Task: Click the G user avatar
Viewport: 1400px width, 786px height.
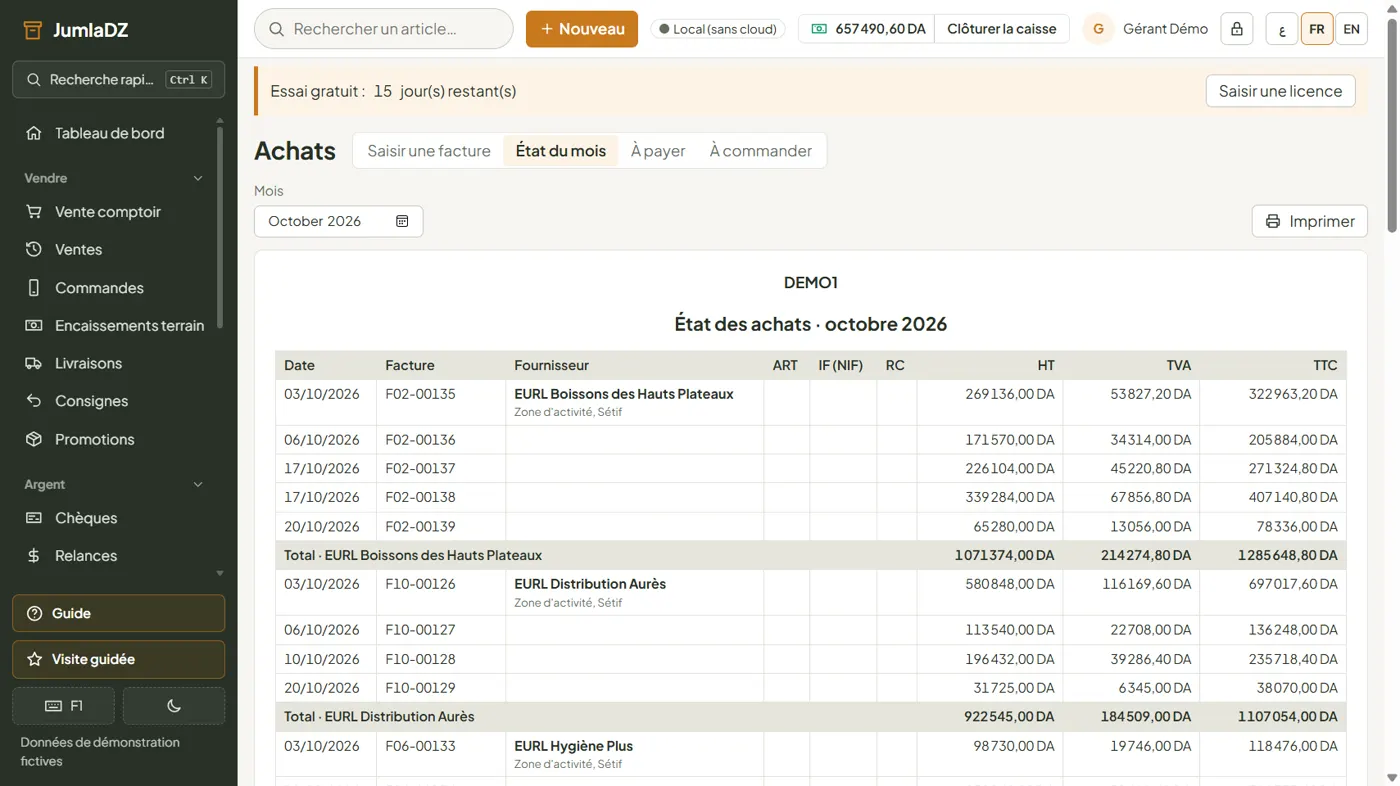Action: [1098, 29]
